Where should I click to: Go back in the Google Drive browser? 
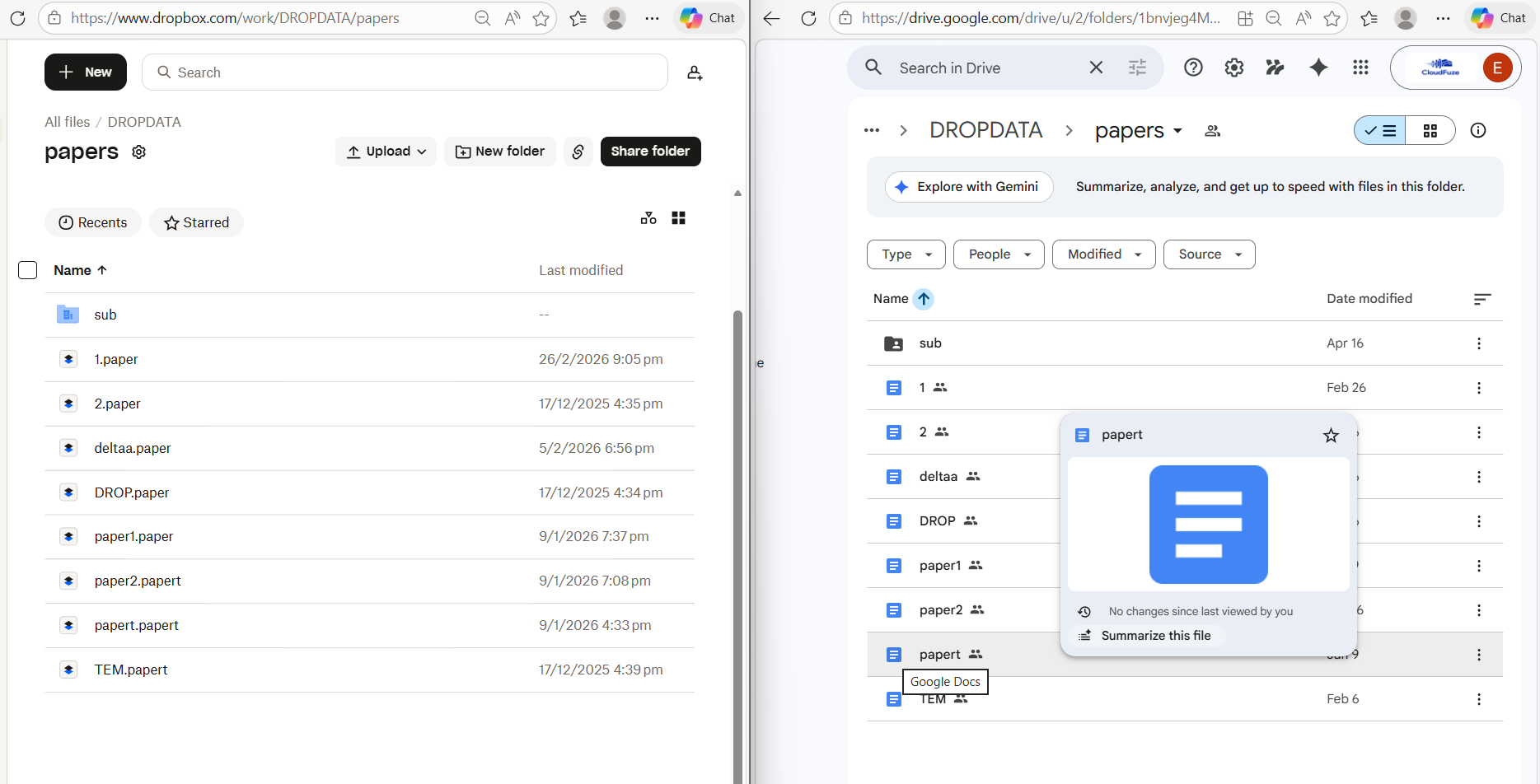pos(771,18)
